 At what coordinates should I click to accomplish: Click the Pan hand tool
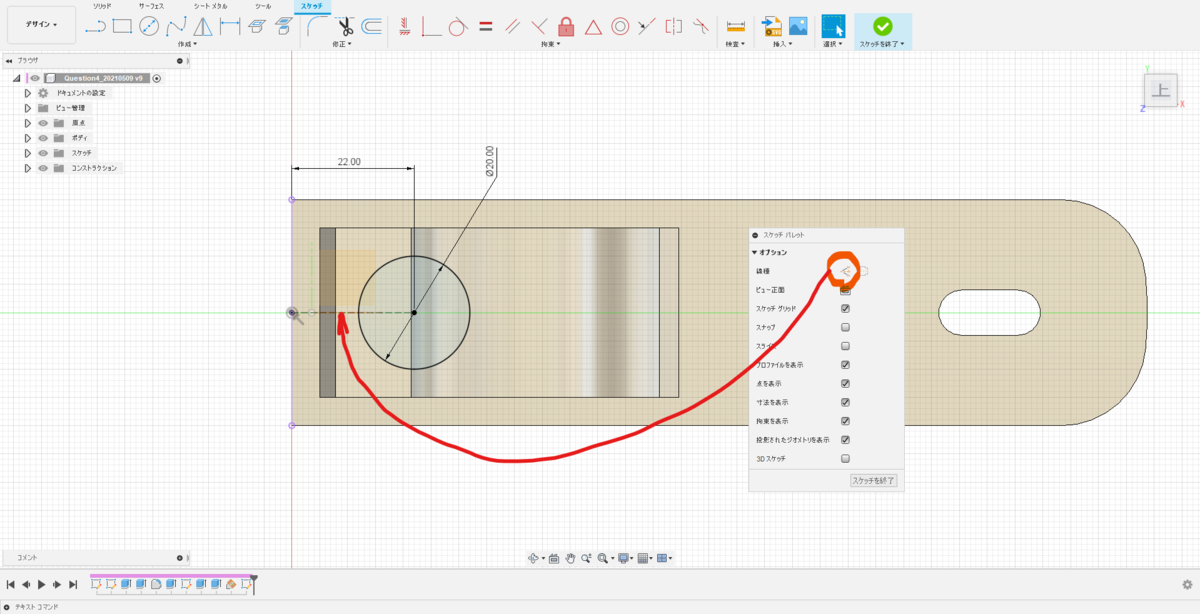[569, 558]
